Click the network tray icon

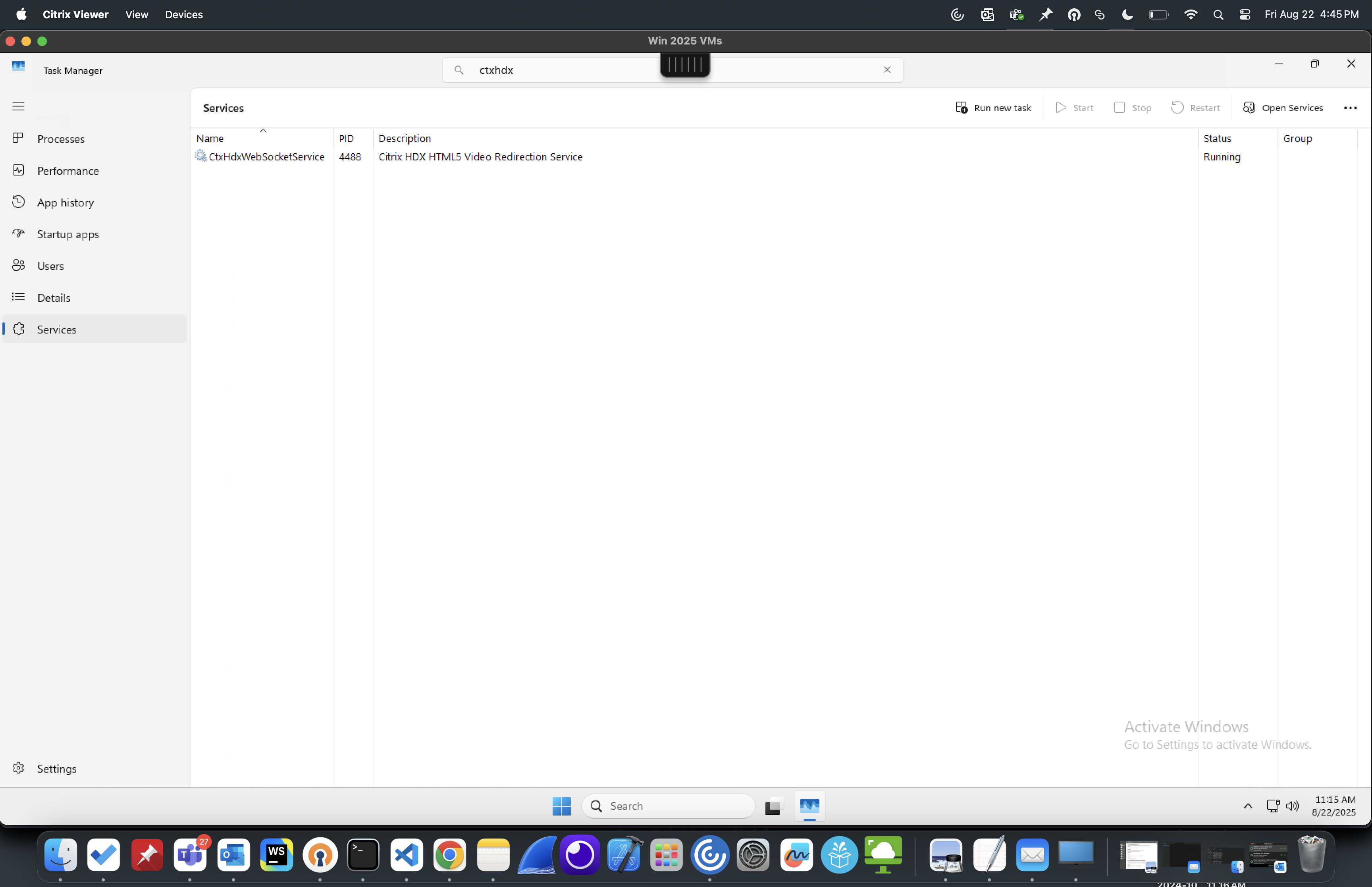click(x=1273, y=806)
